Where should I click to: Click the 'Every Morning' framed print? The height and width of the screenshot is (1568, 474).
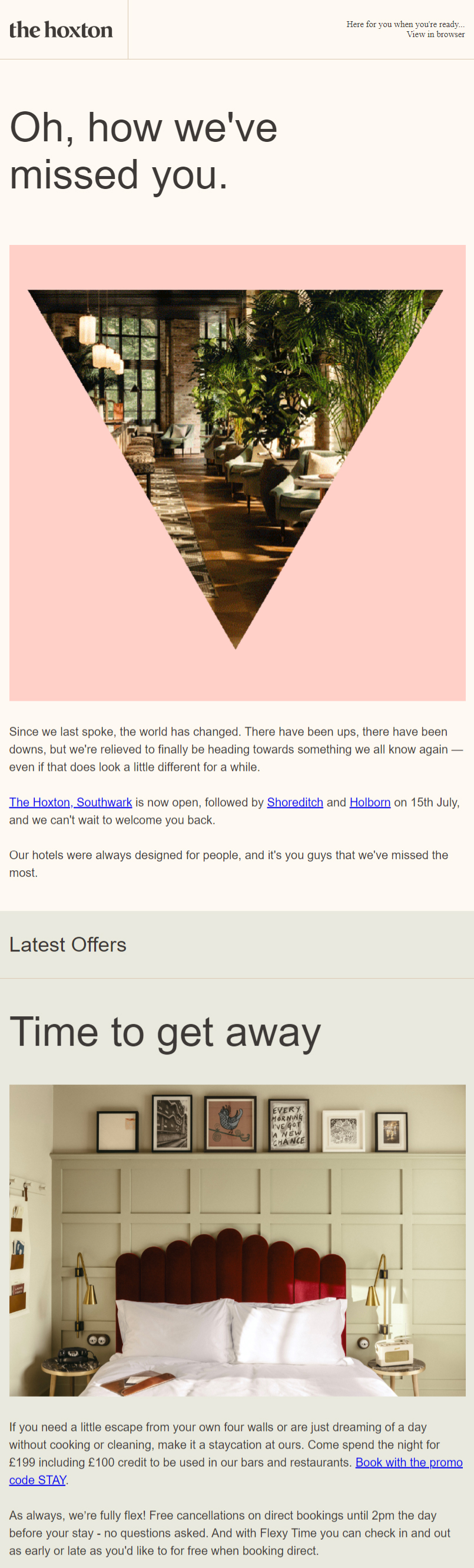click(289, 1125)
